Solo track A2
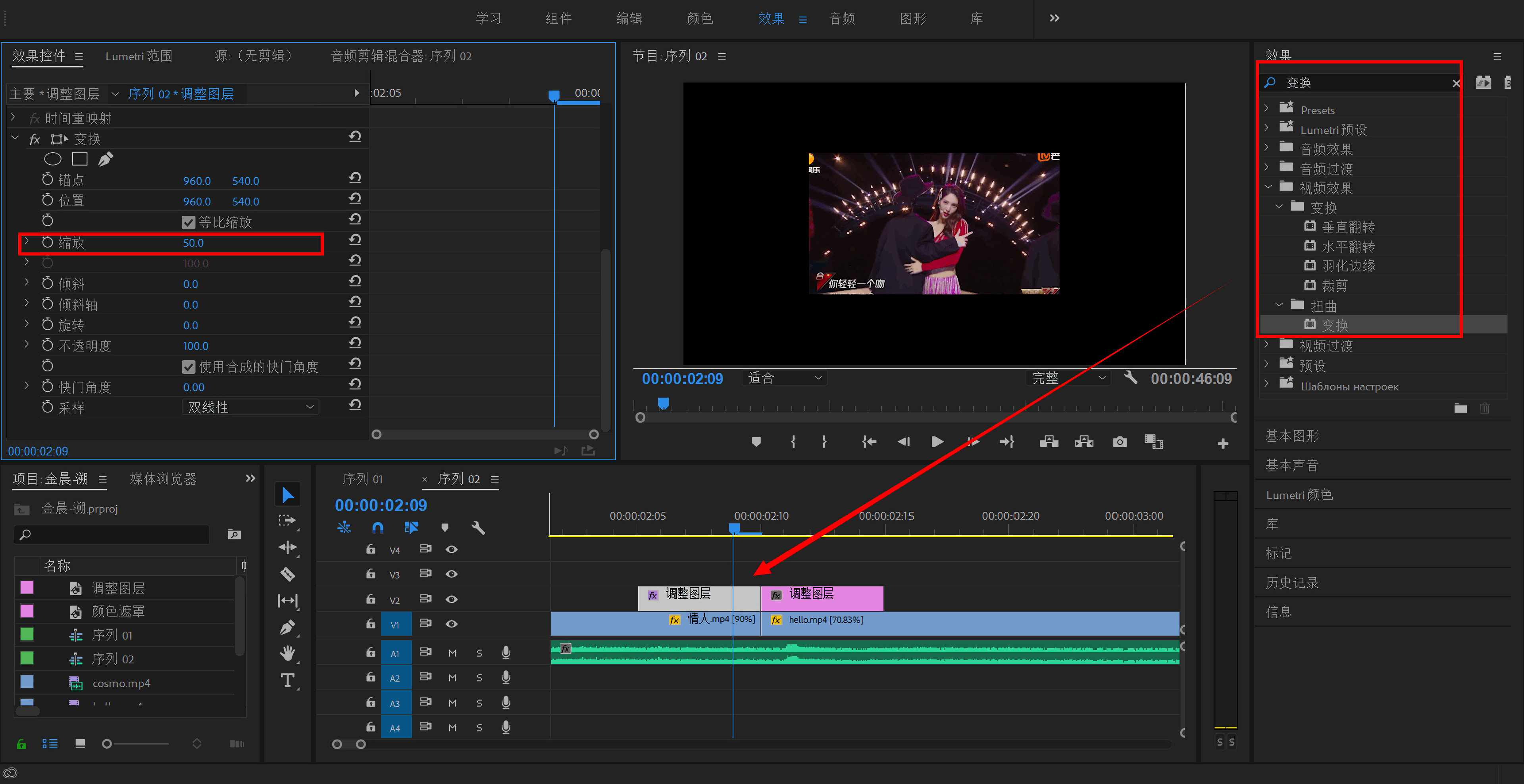The image size is (1524, 784). 479,678
